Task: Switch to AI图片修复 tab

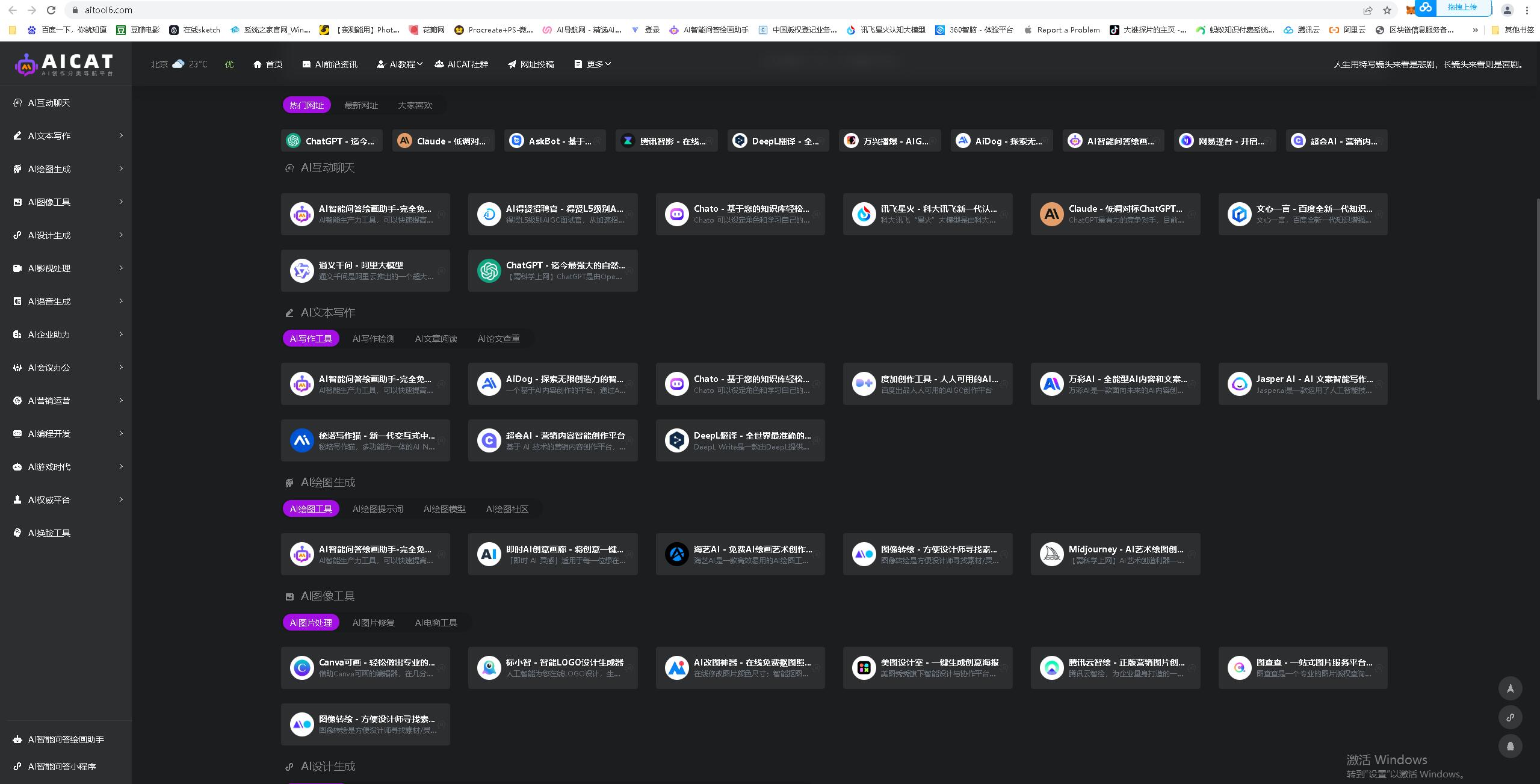Action: (374, 623)
